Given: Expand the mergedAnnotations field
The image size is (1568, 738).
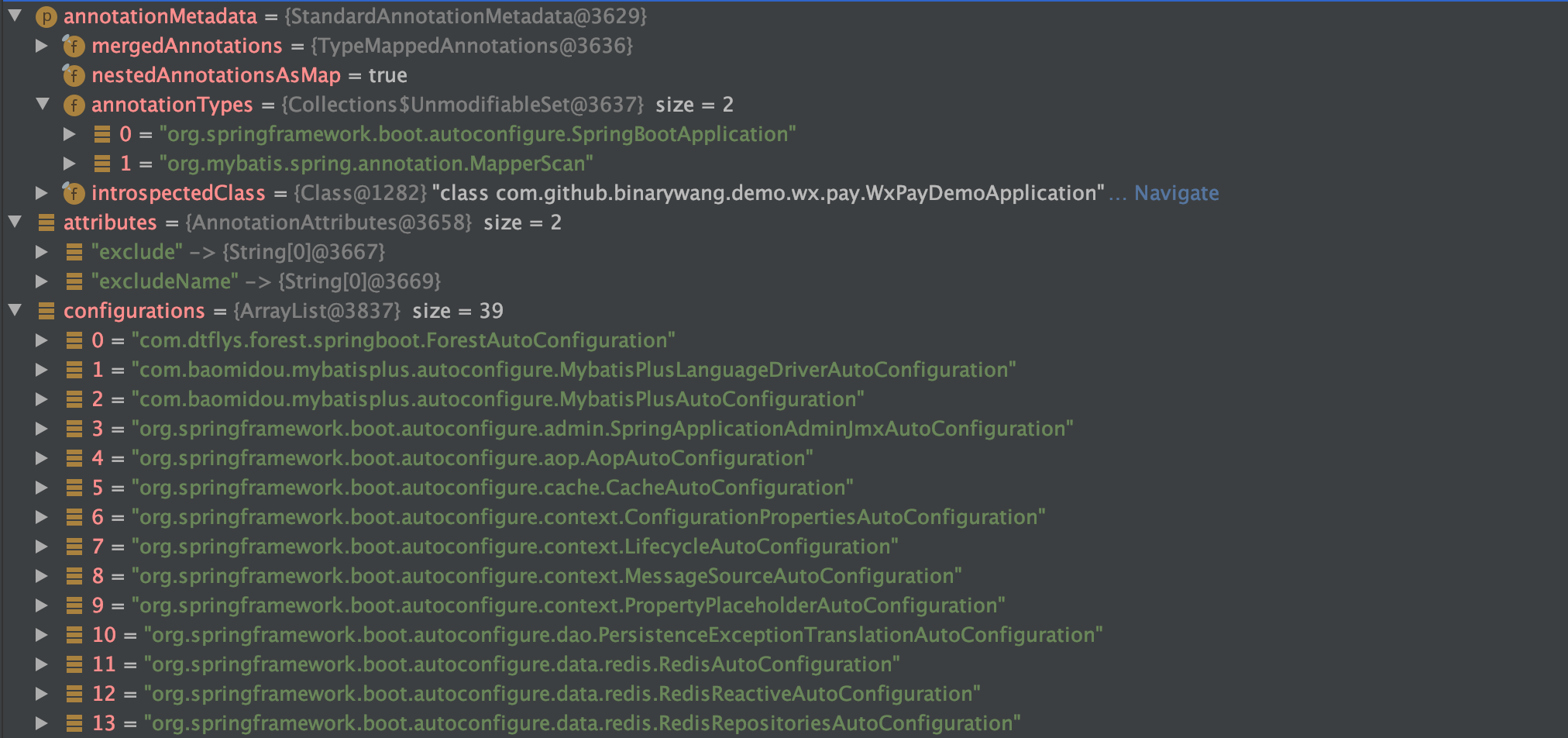Looking at the screenshot, I should pyautogui.click(x=42, y=46).
